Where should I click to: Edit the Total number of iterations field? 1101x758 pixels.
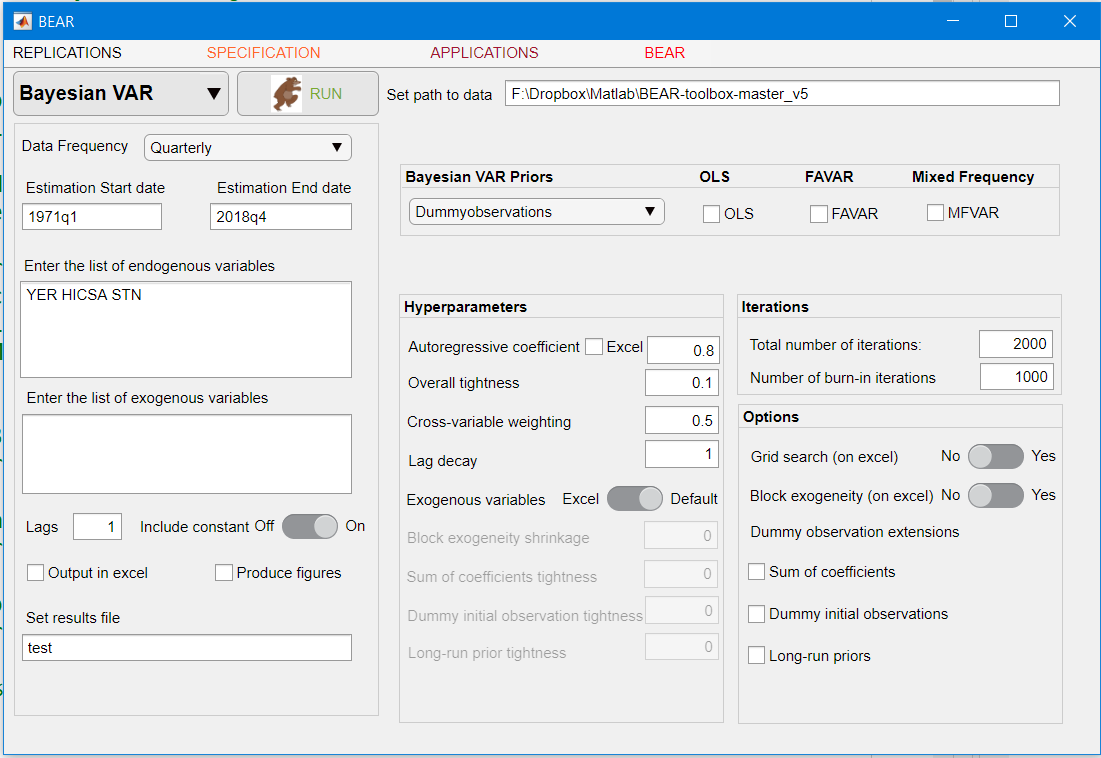1017,344
